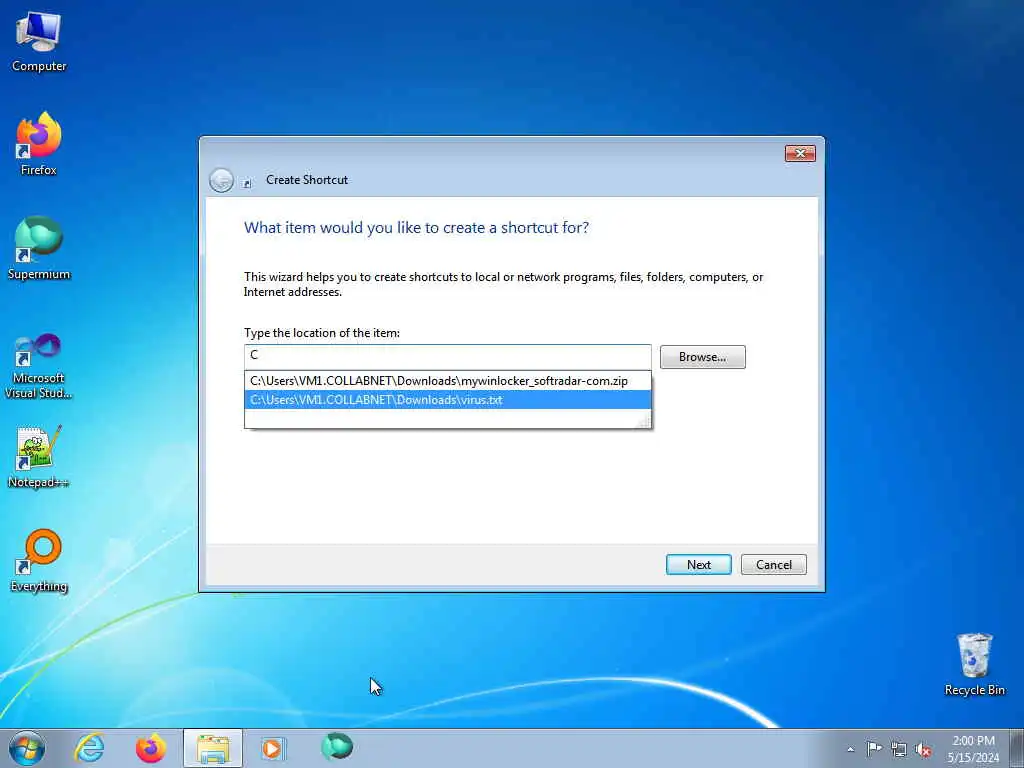The height and width of the screenshot is (768, 1024).
Task: Click the Show desktop strip
Action: (x=1017, y=748)
